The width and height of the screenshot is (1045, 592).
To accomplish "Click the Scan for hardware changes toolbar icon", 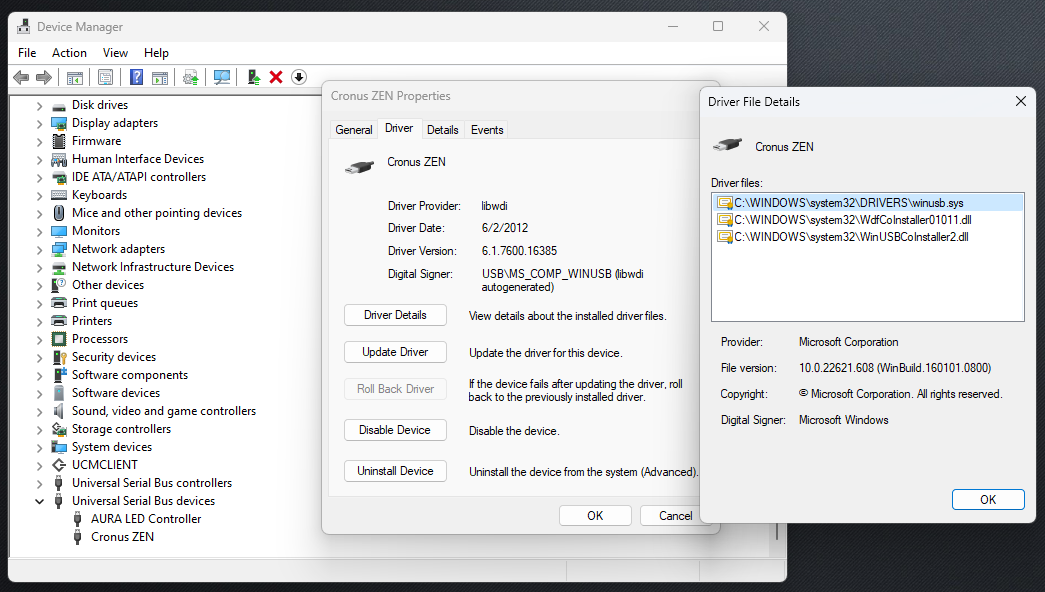I will tap(222, 77).
